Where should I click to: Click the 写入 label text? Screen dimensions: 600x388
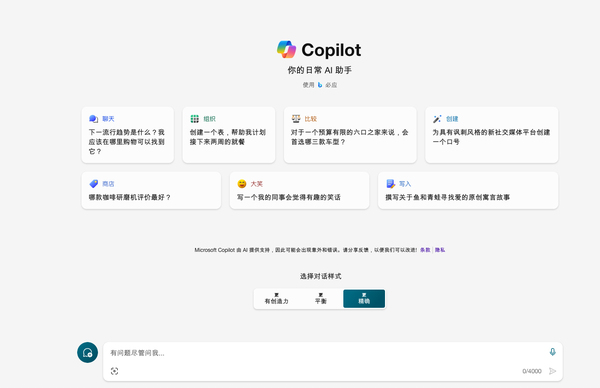coord(405,184)
